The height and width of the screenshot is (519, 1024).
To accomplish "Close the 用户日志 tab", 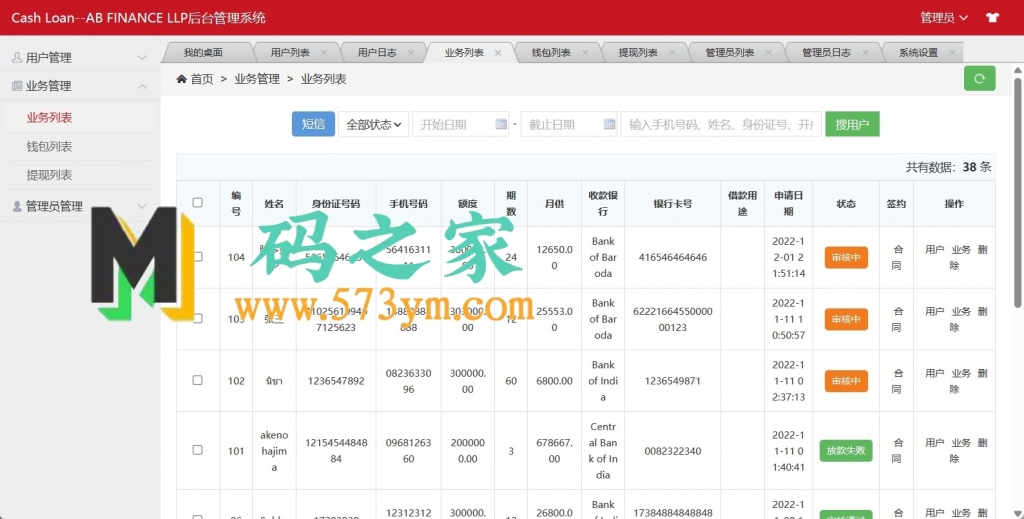I will [x=411, y=53].
